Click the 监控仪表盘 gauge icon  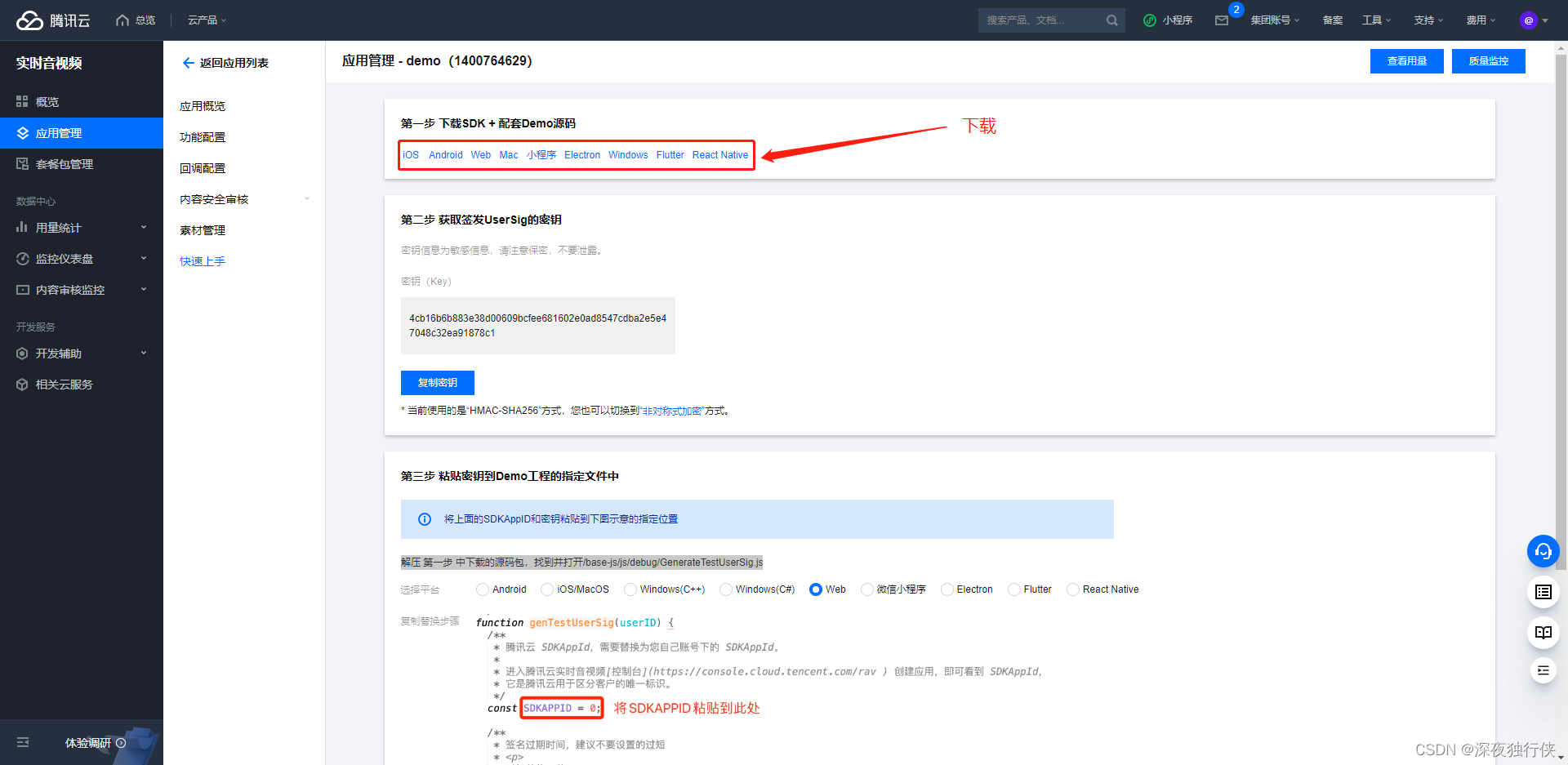[22, 259]
